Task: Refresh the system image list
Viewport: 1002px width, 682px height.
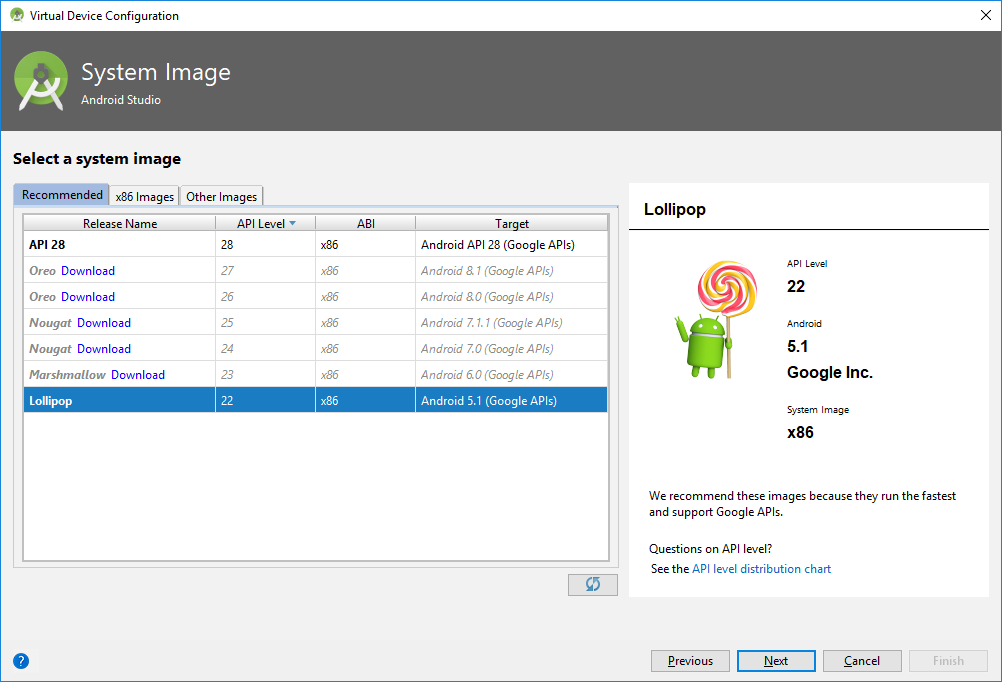Action: [592, 584]
